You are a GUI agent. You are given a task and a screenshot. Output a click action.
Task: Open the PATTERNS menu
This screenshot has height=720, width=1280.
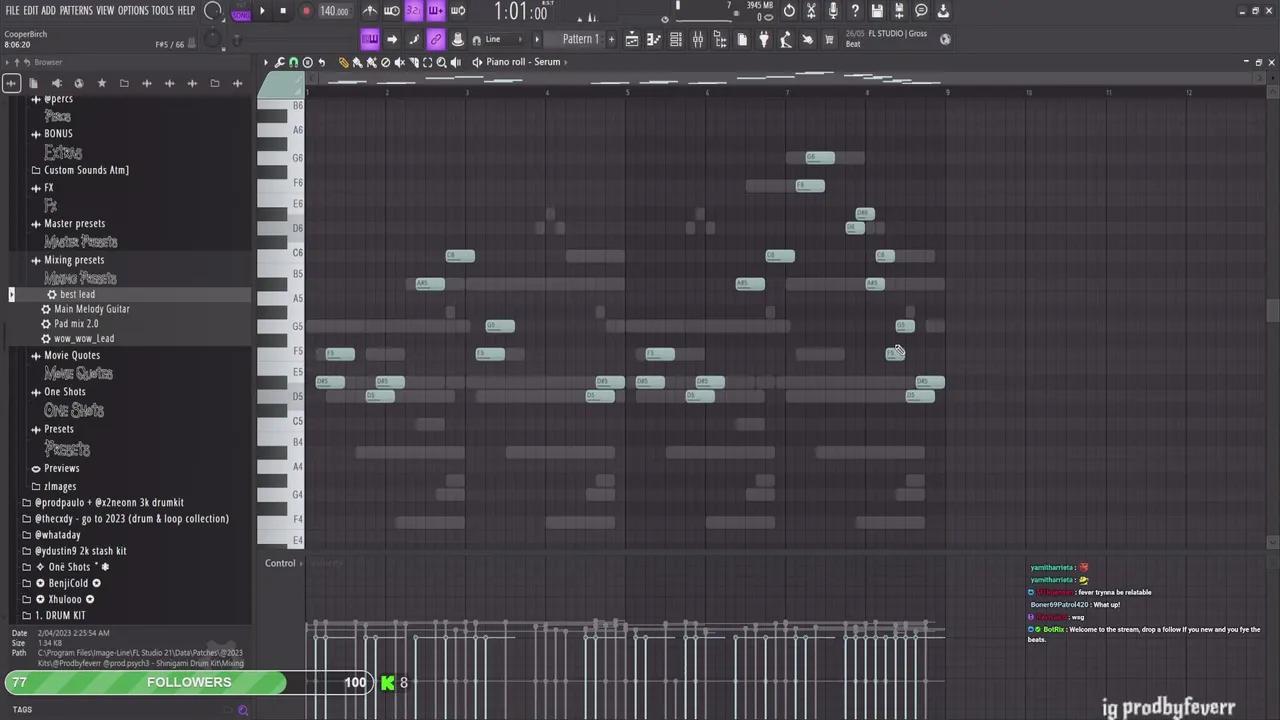76,11
